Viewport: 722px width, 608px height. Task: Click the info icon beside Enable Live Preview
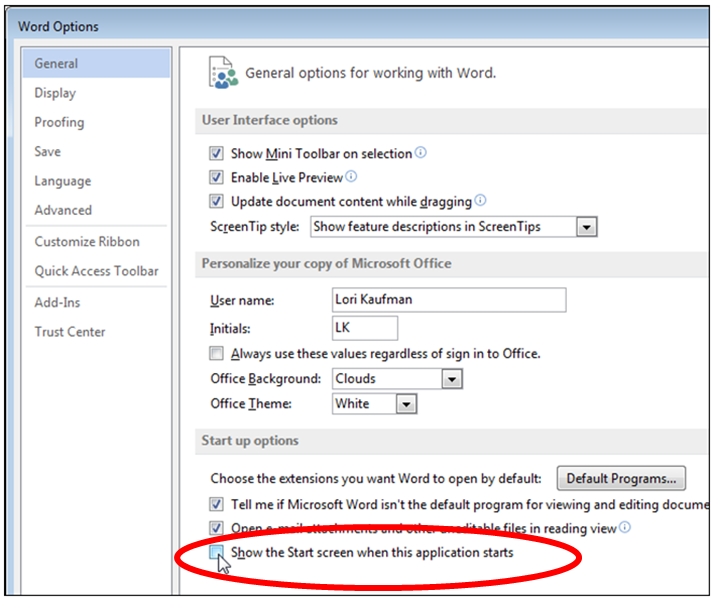(x=351, y=177)
